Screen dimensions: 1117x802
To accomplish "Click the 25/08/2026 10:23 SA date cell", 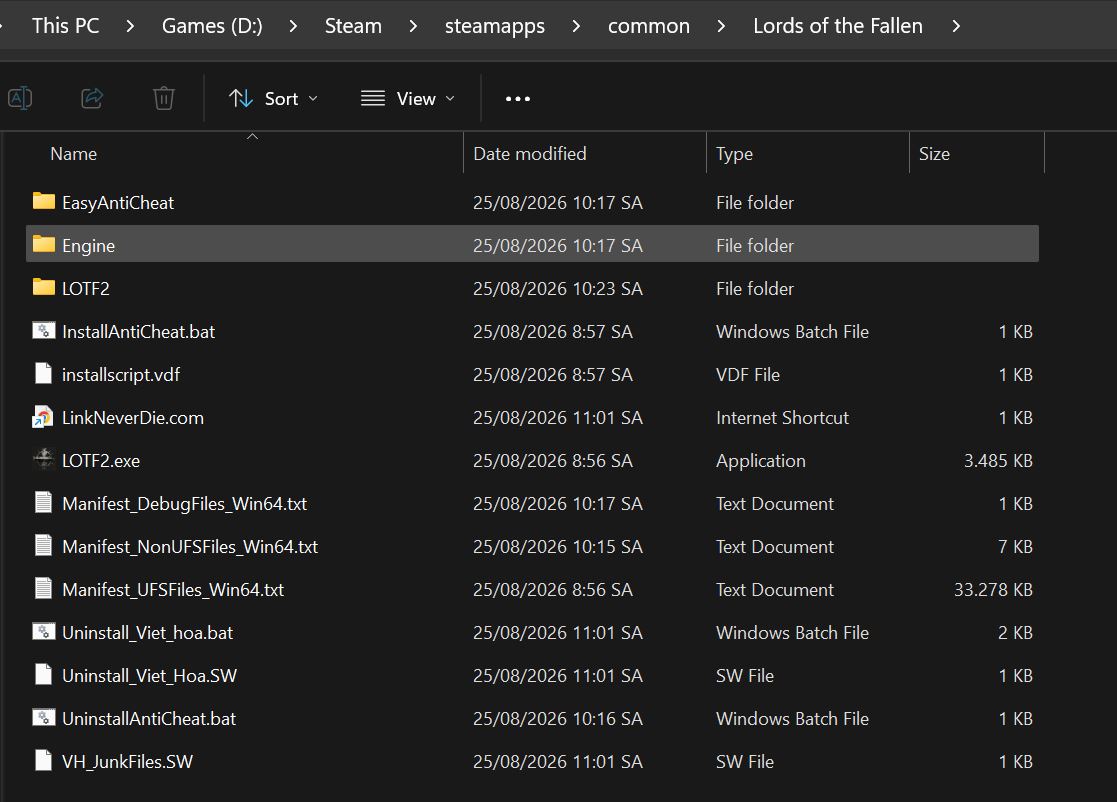I will [x=558, y=288].
